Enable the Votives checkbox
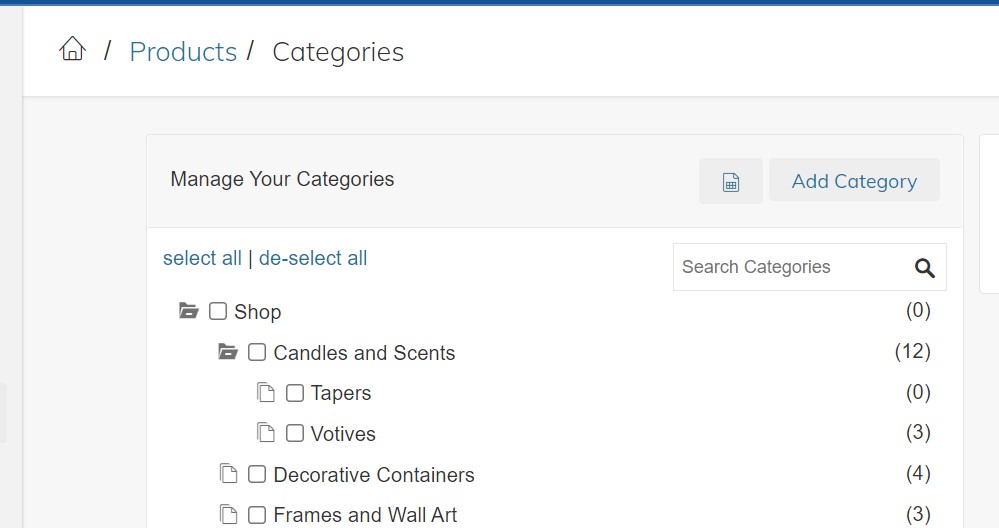The height and width of the screenshot is (528, 999). click(x=295, y=433)
